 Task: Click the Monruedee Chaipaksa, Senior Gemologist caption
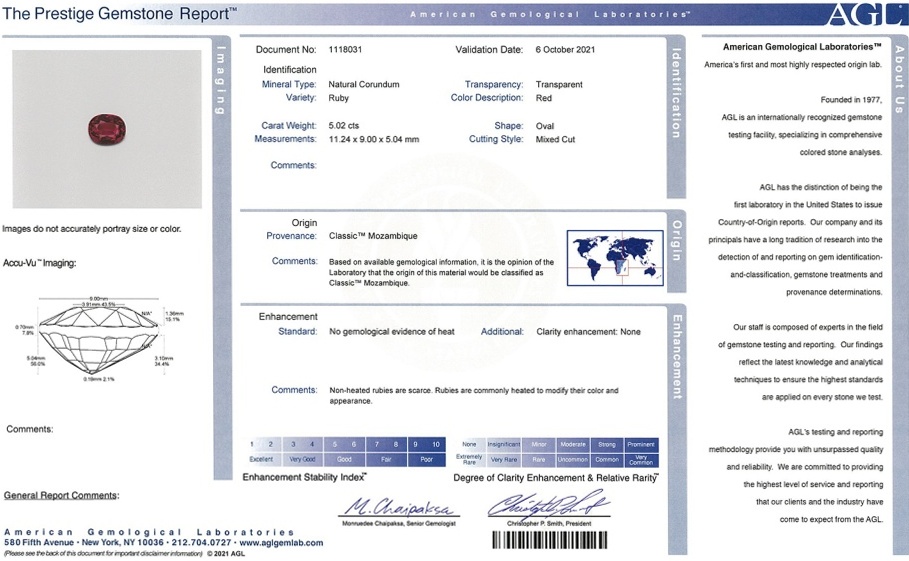point(399,523)
